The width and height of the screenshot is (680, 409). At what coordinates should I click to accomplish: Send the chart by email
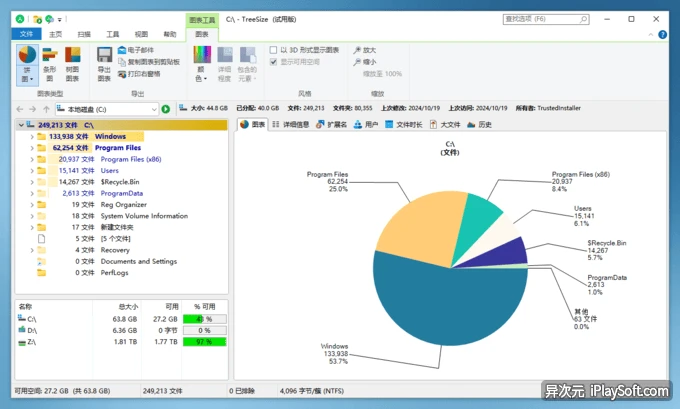pyautogui.click(x=136, y=50)
